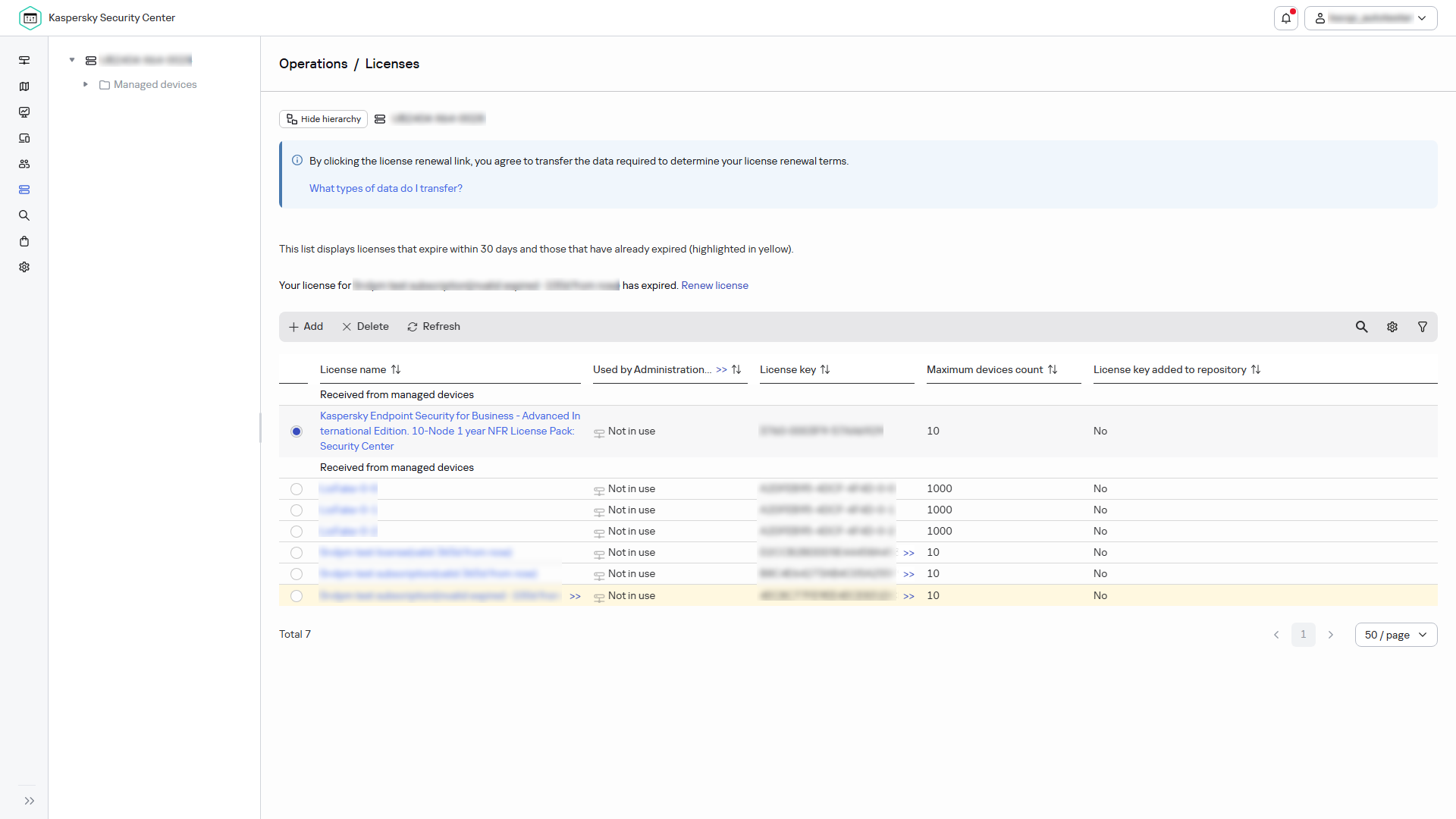Select the Kaspersky Endpoint Security license radio
This screenshot has width=1456, height=819.
pos(297,431)
